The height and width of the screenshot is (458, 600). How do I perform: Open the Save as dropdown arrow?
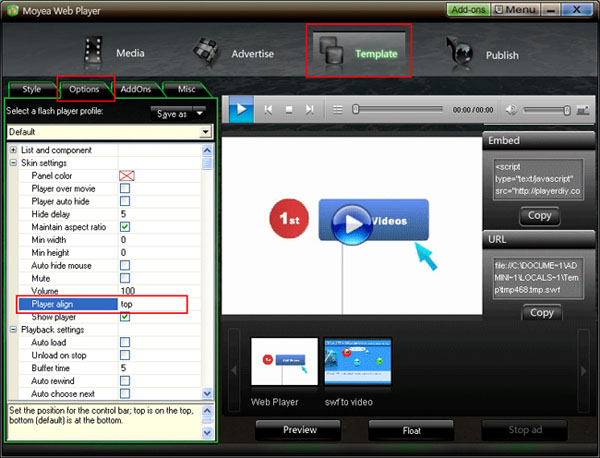tap(199, 113)
